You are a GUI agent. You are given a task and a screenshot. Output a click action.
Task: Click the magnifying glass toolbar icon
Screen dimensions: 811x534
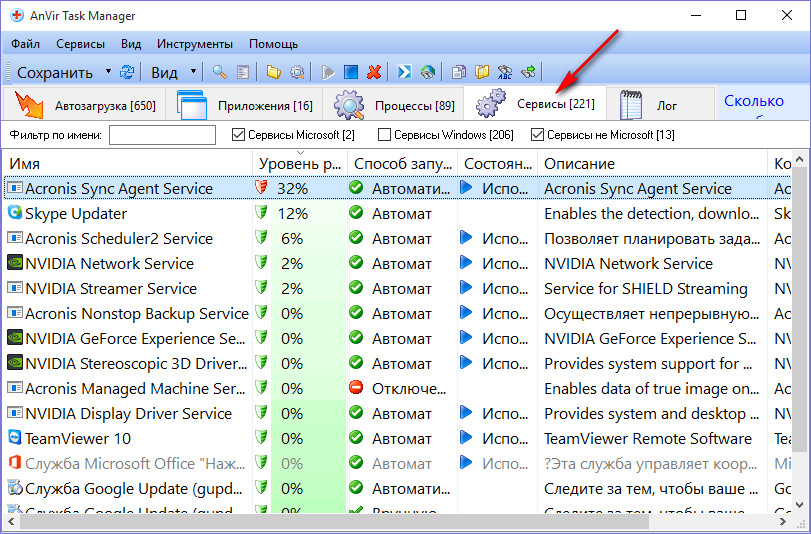220,72
